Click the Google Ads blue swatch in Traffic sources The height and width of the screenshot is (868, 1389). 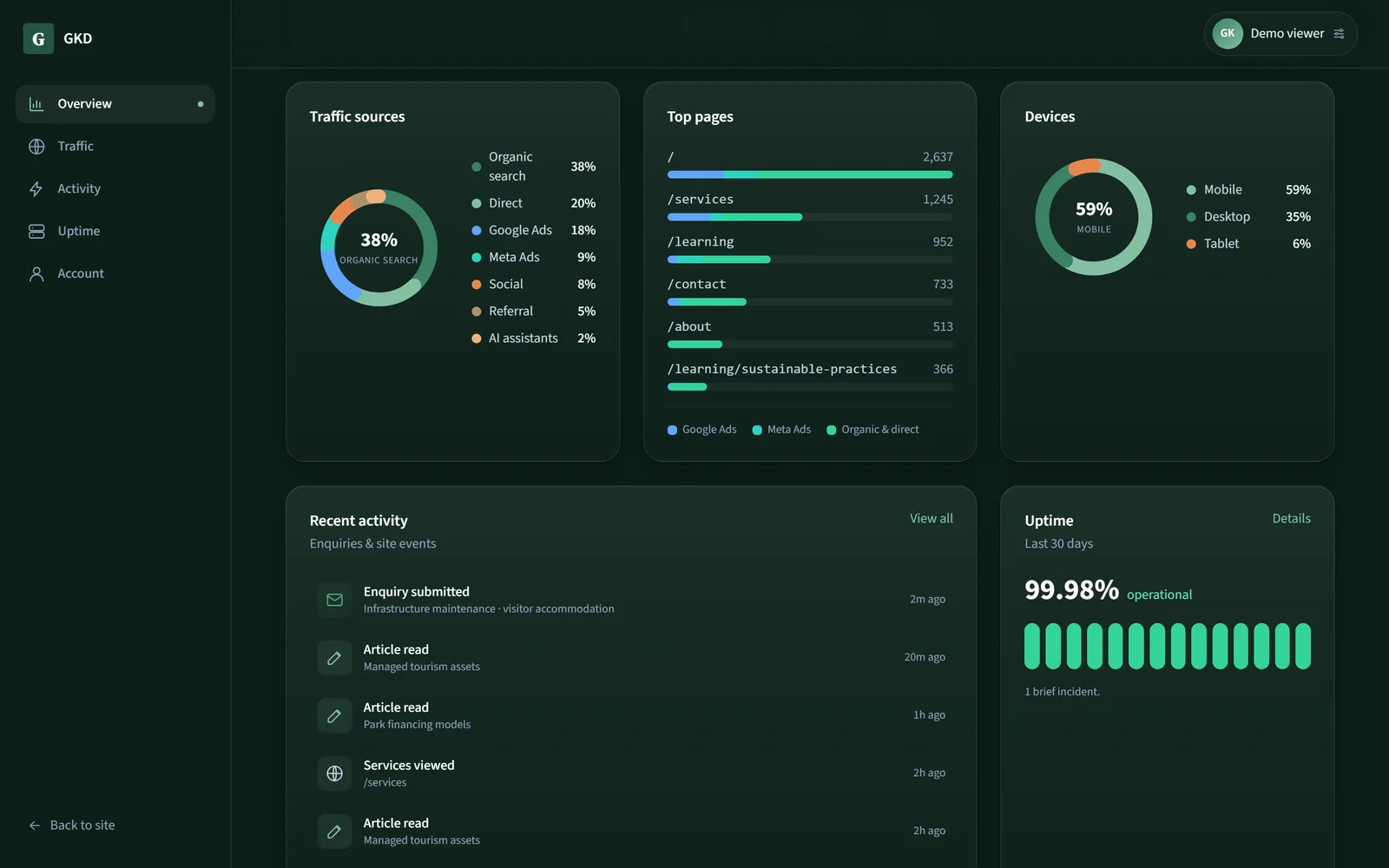[x=477, y=231]
